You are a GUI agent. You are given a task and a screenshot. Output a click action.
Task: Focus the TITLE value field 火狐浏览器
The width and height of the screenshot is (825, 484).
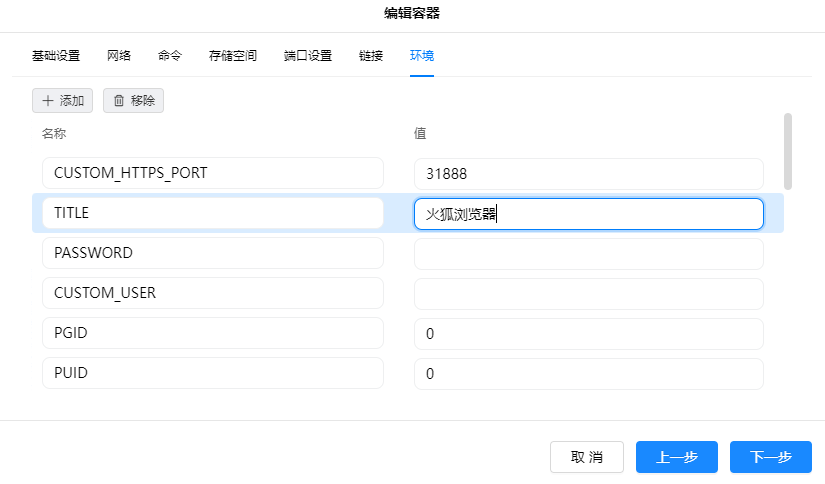(x=588, y=213)
